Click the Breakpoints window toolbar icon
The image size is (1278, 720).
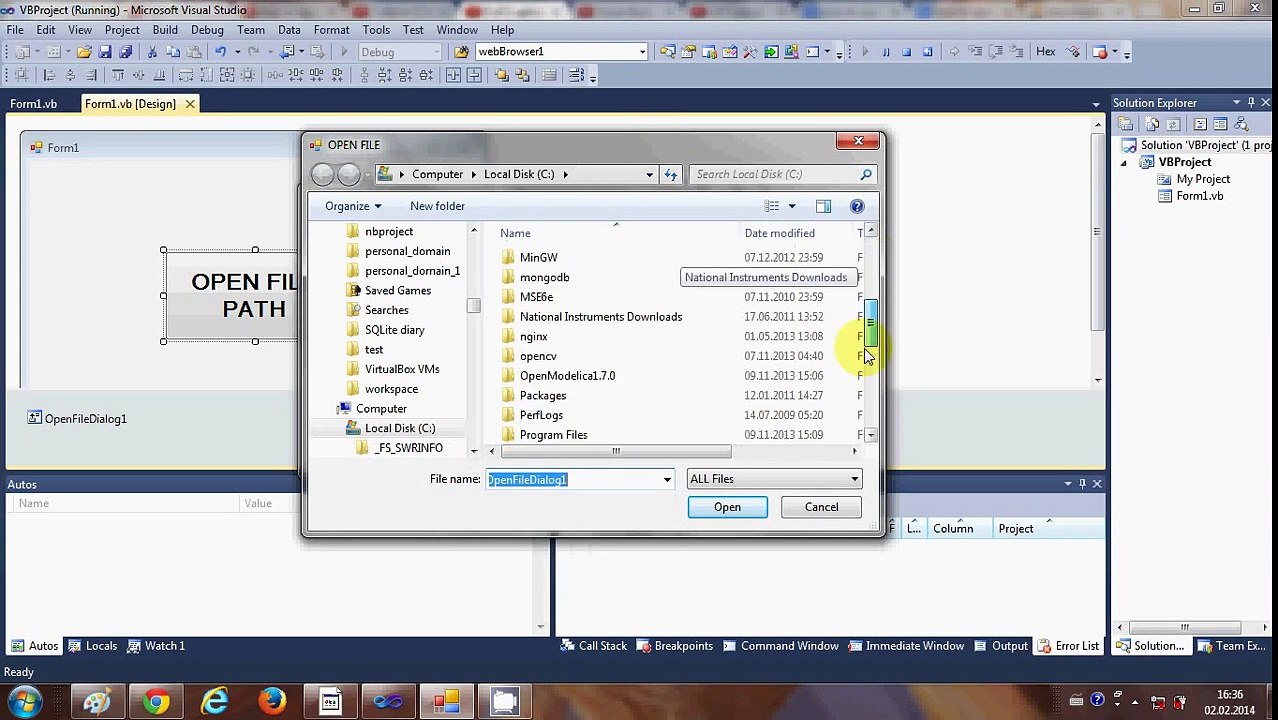(1100, 52)
